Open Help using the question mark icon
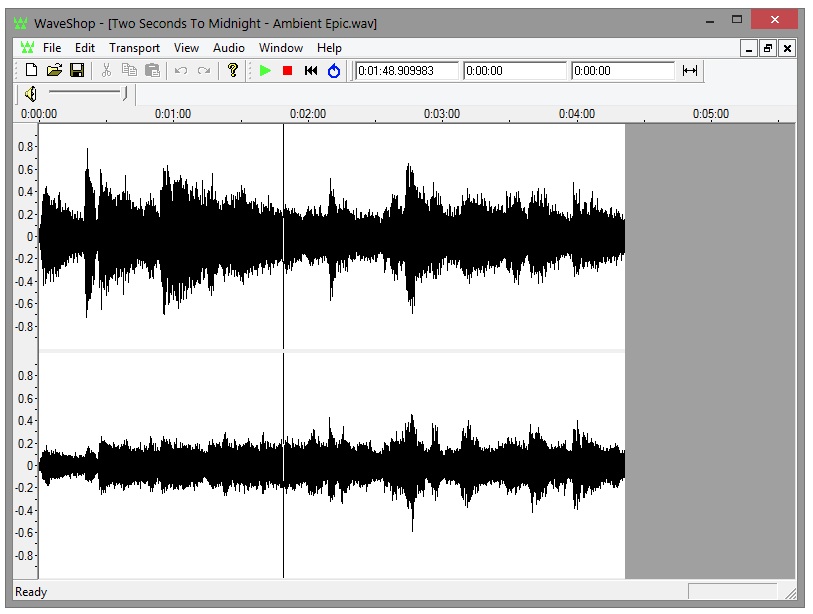The width and height of the screenshot is (813, 614). tap(233, 70)
